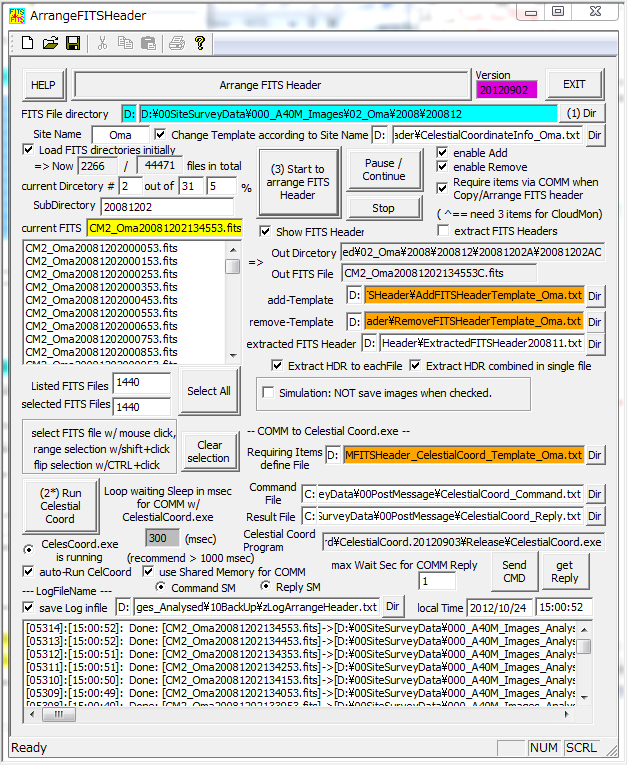Click the About question mark icon
Viewport: 627px width, 765px height.
[200, 44]
